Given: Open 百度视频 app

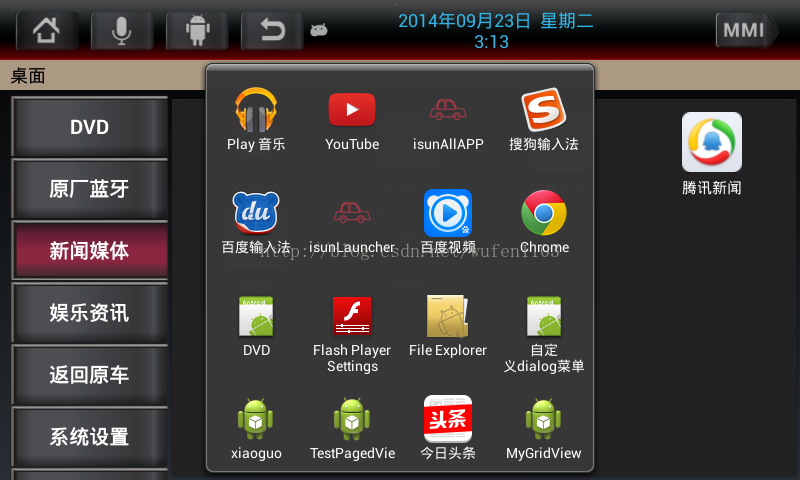Looking at the screenshot, I should (x=448, y=222).
